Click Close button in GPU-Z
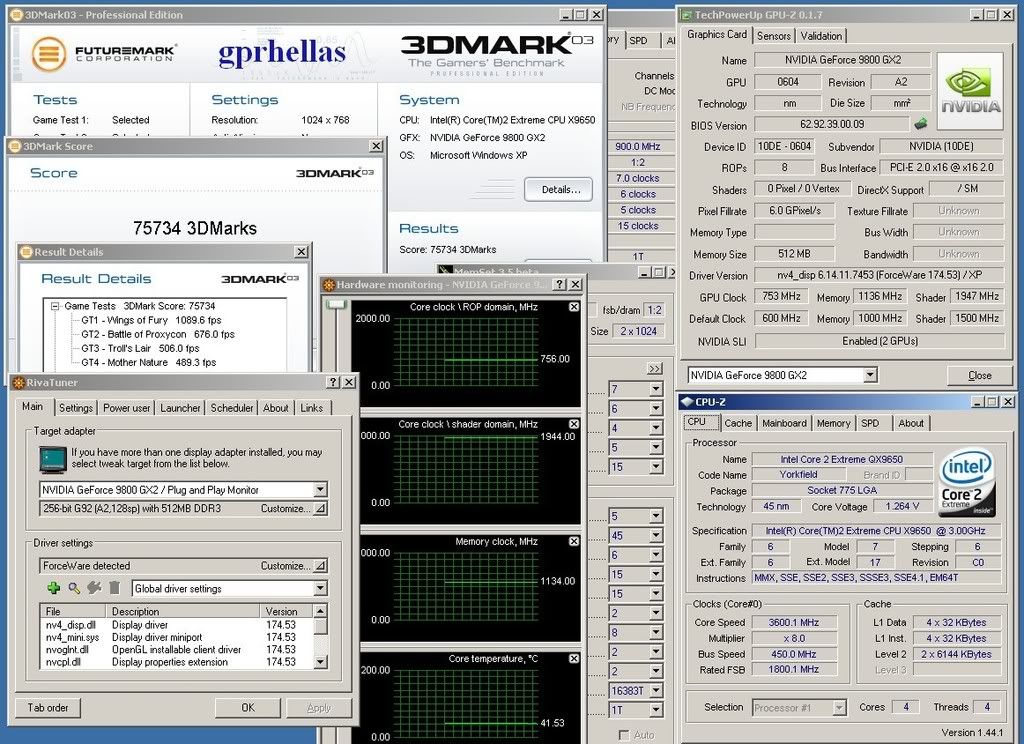Screen dimensions: 1024x744 [980, 375]
